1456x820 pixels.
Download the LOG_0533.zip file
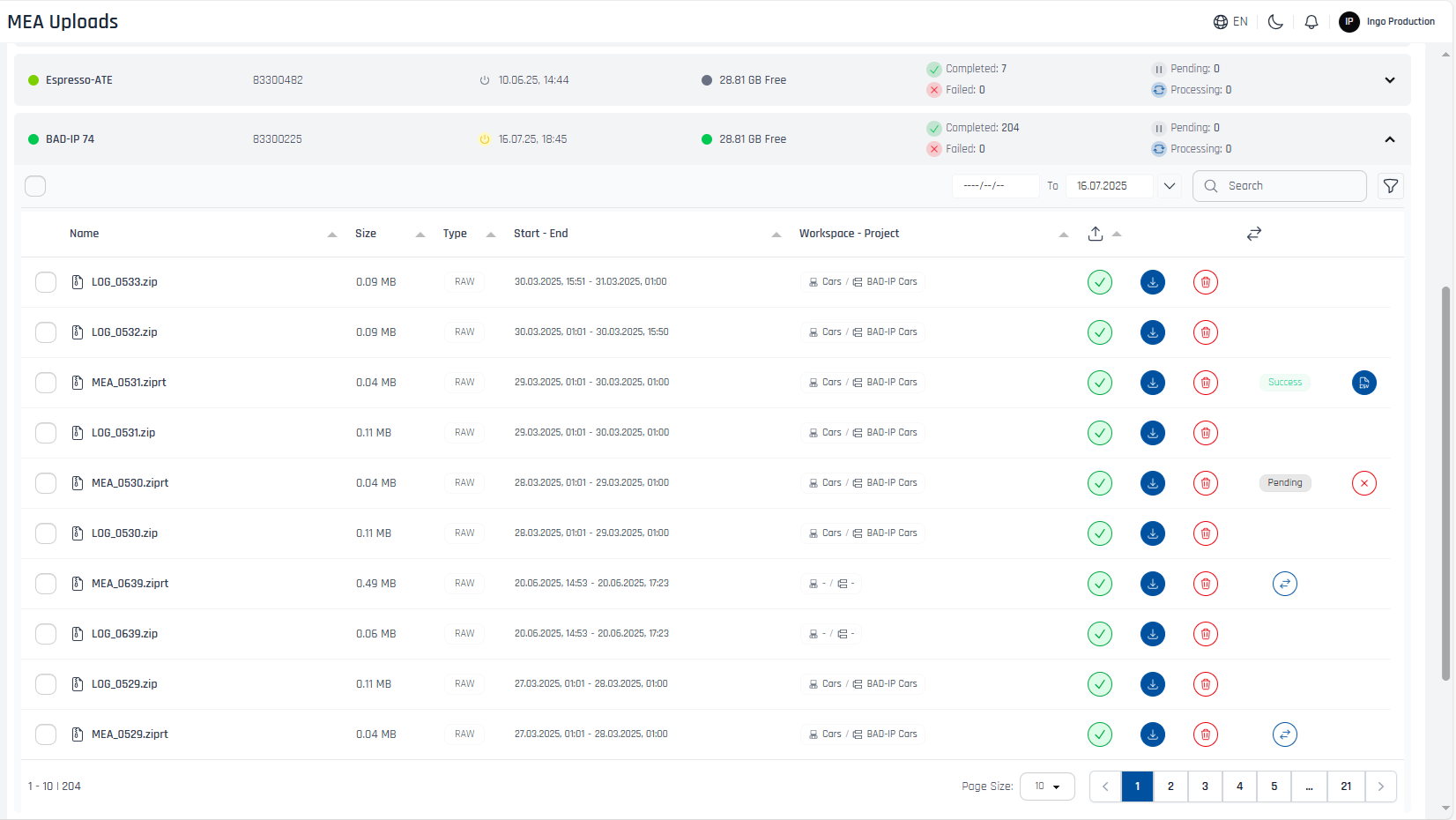[x=1152, y=282]
